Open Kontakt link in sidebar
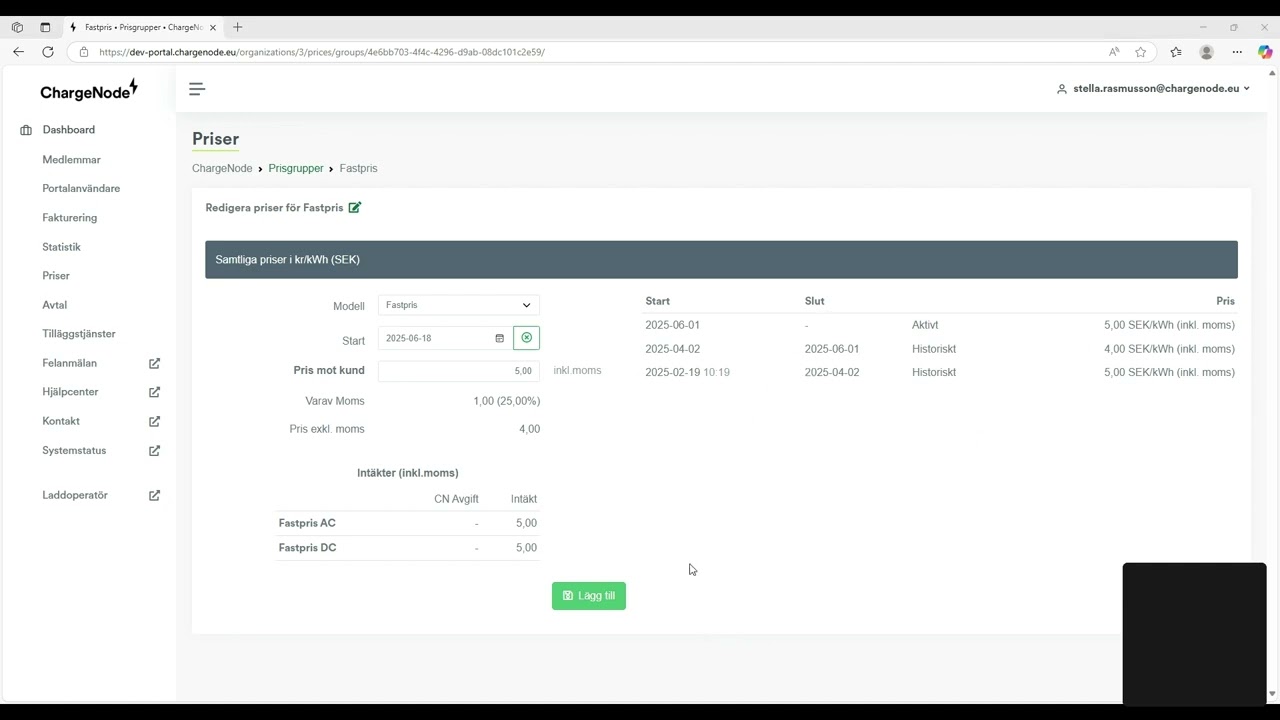Screen dimensions: 1280x720 pyautogui.click(x=61, y=421)
